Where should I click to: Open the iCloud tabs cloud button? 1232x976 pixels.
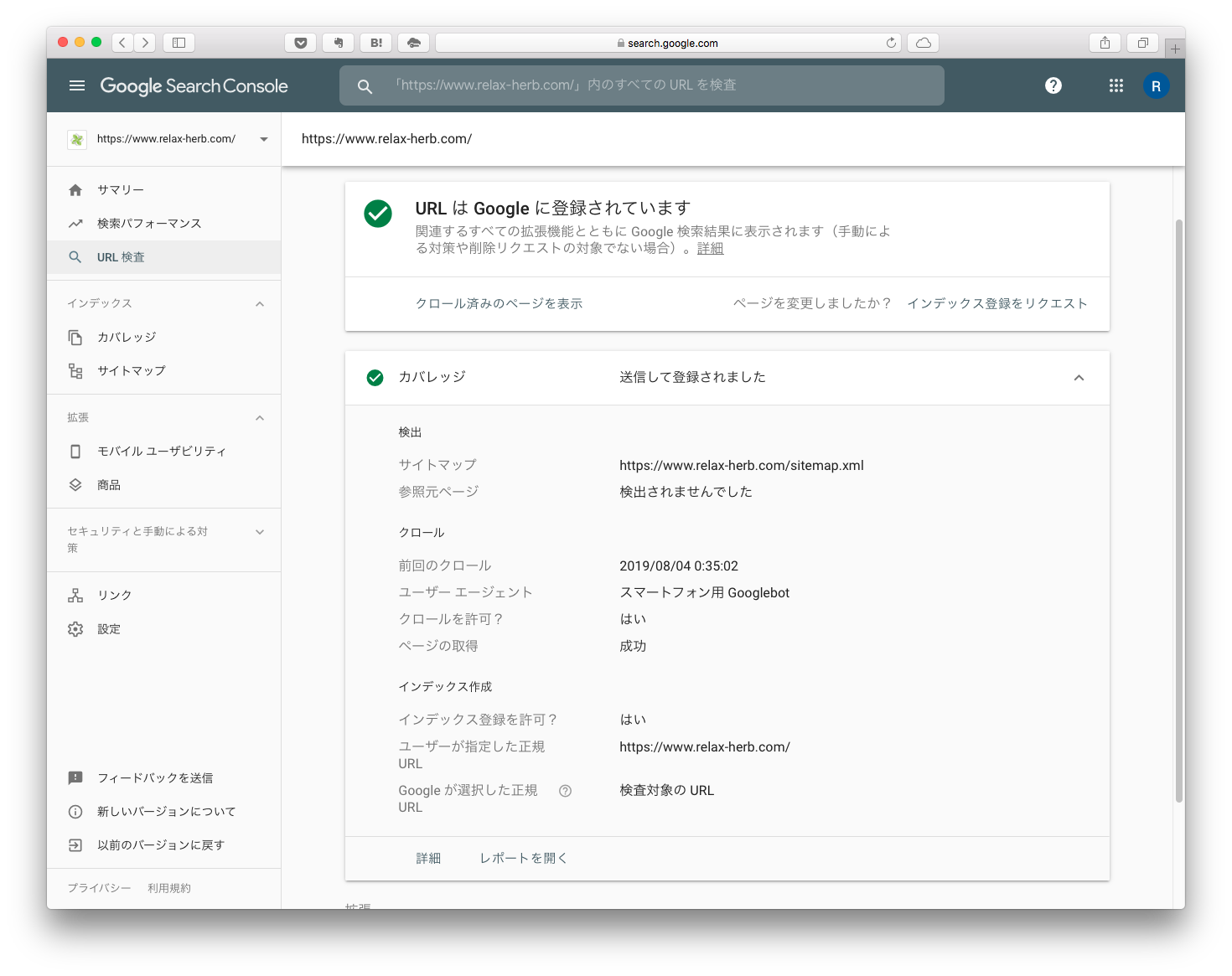coord(923,43)
